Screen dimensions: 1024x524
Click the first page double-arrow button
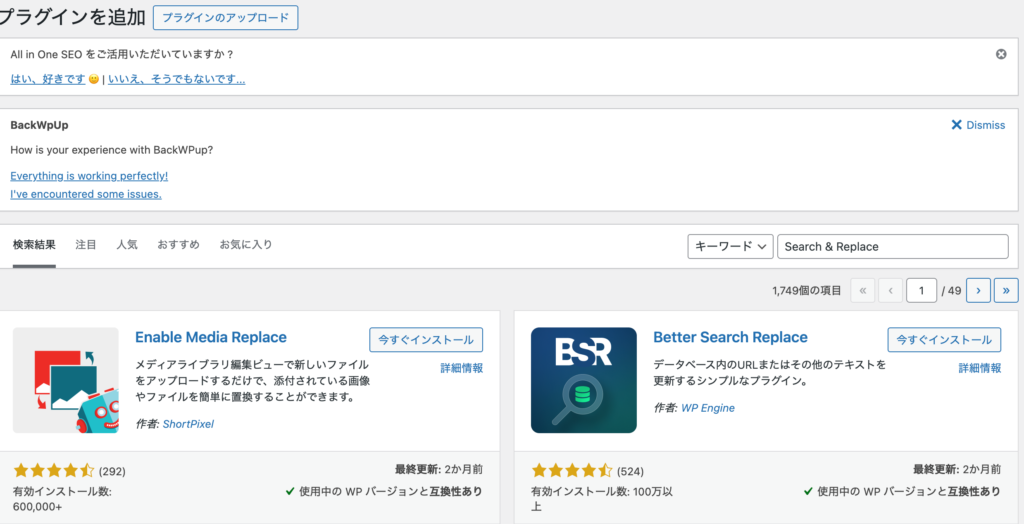pos(862,291)
